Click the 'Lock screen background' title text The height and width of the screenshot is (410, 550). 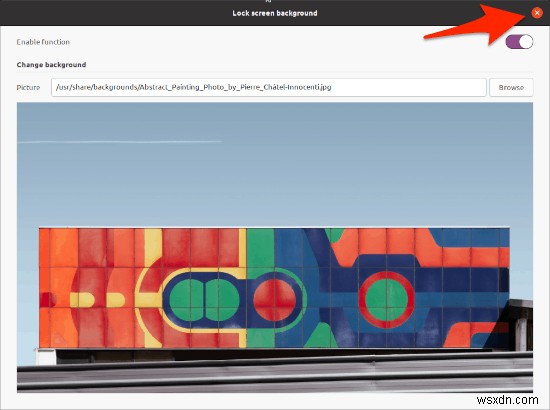point(275,13)
